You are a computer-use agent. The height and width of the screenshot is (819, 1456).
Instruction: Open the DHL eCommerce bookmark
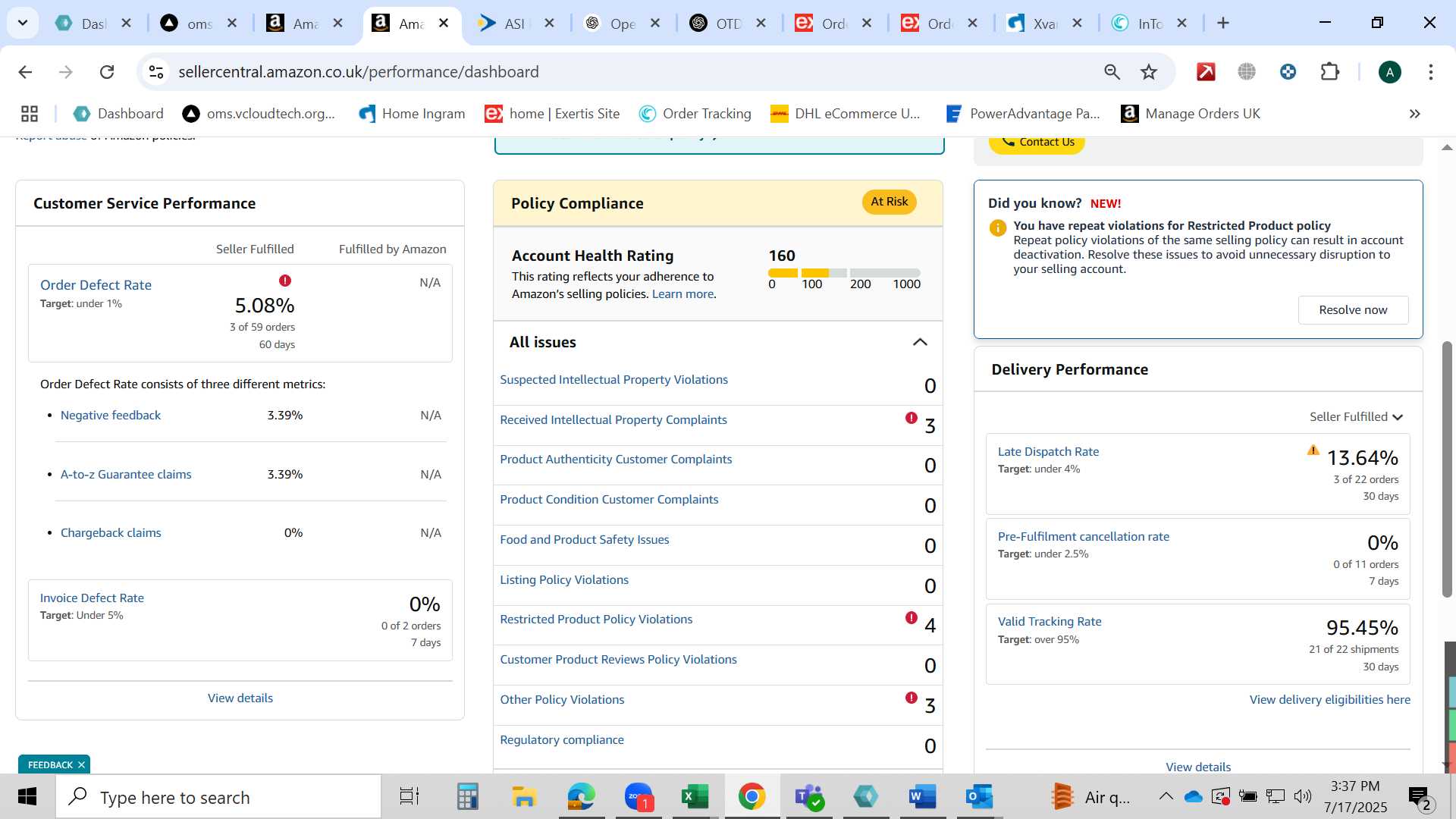click(x=845, y=114)
